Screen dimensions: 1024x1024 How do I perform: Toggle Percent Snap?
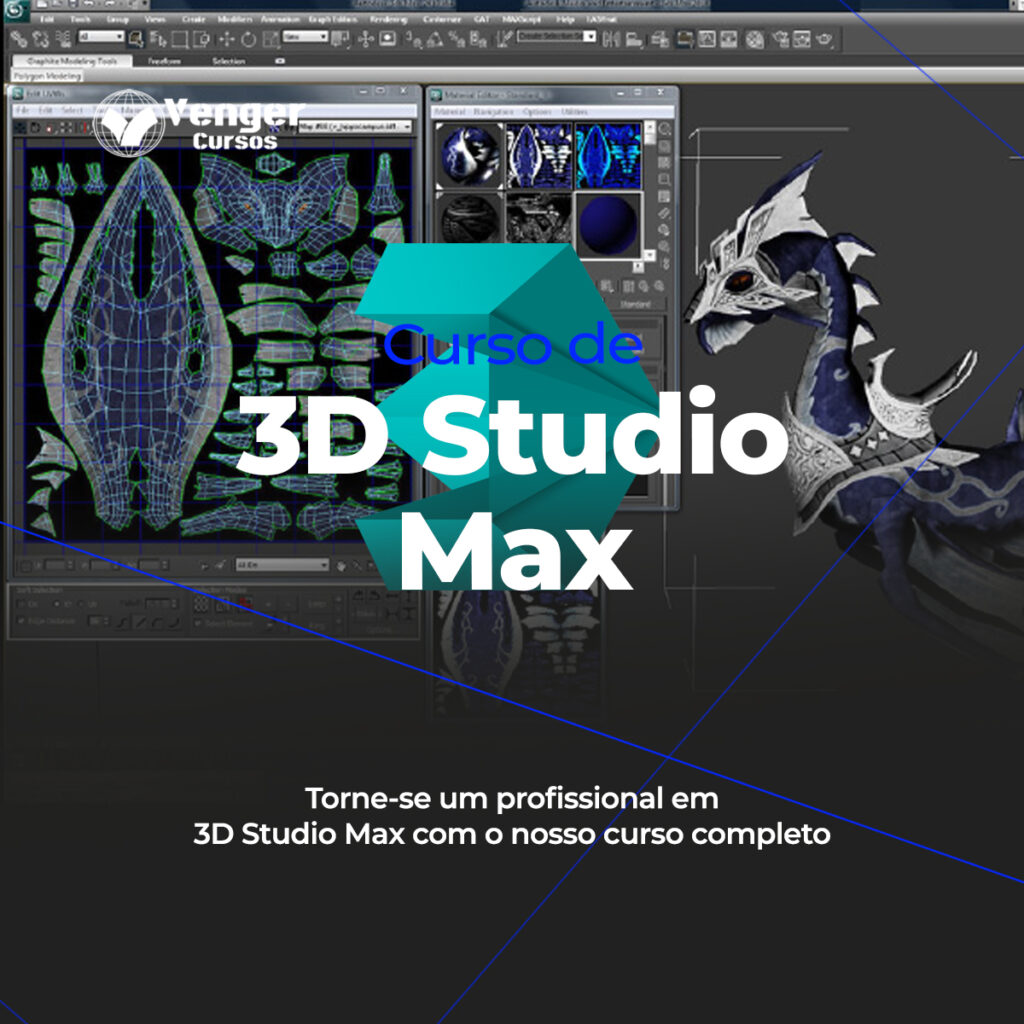click(456, 40)
